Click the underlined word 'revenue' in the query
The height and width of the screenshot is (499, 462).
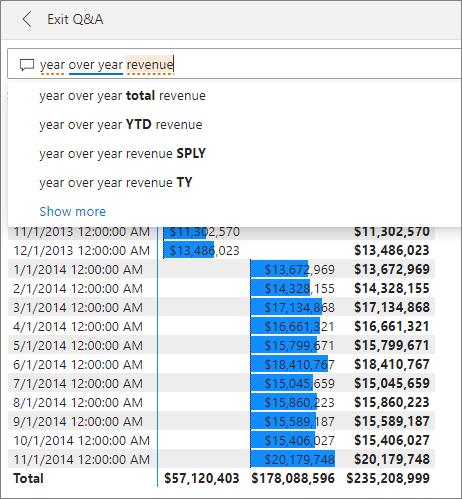(x=150, y=64)
